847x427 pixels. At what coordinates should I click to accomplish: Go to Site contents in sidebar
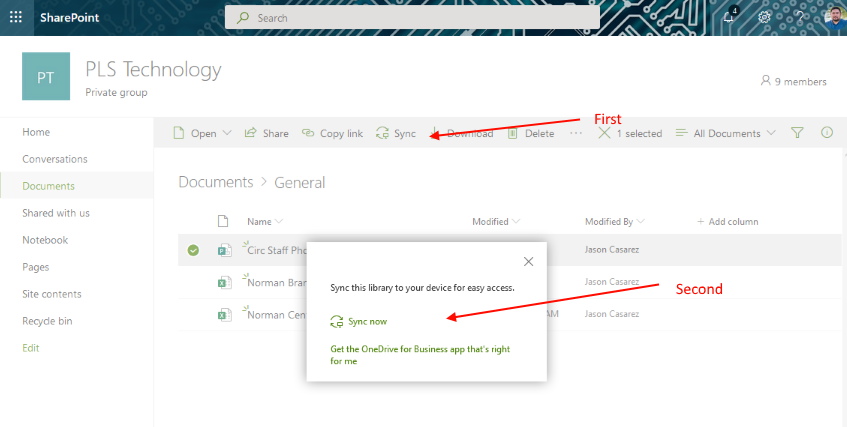[52, 294]
